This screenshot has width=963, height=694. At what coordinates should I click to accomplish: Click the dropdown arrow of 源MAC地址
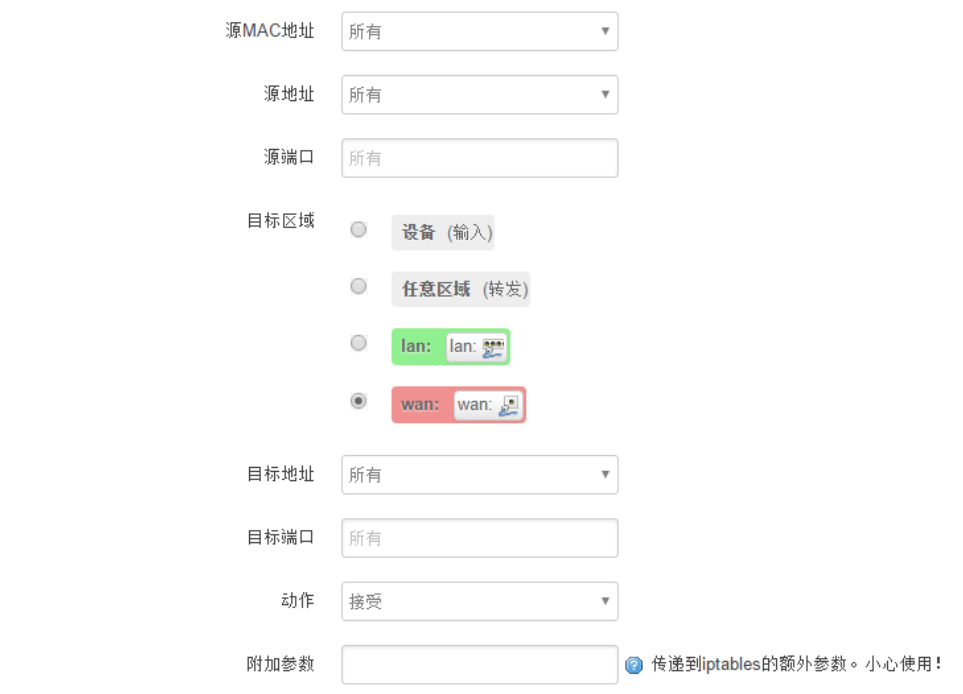click(x=605, y=31)
